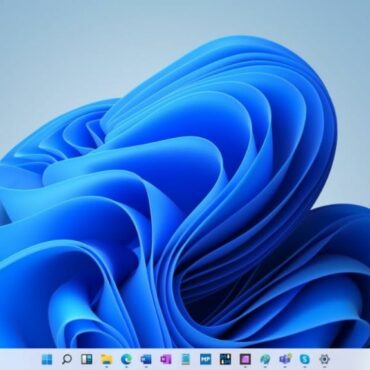370x370 pixels.
Task: Open OneNote from taskbar
Action: (166, 359)
